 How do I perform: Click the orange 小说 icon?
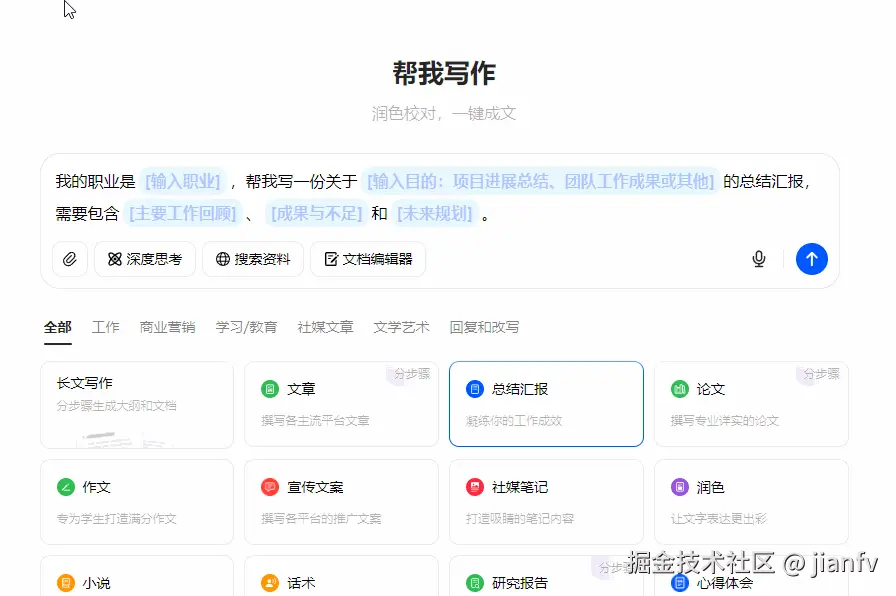(66, 583)
